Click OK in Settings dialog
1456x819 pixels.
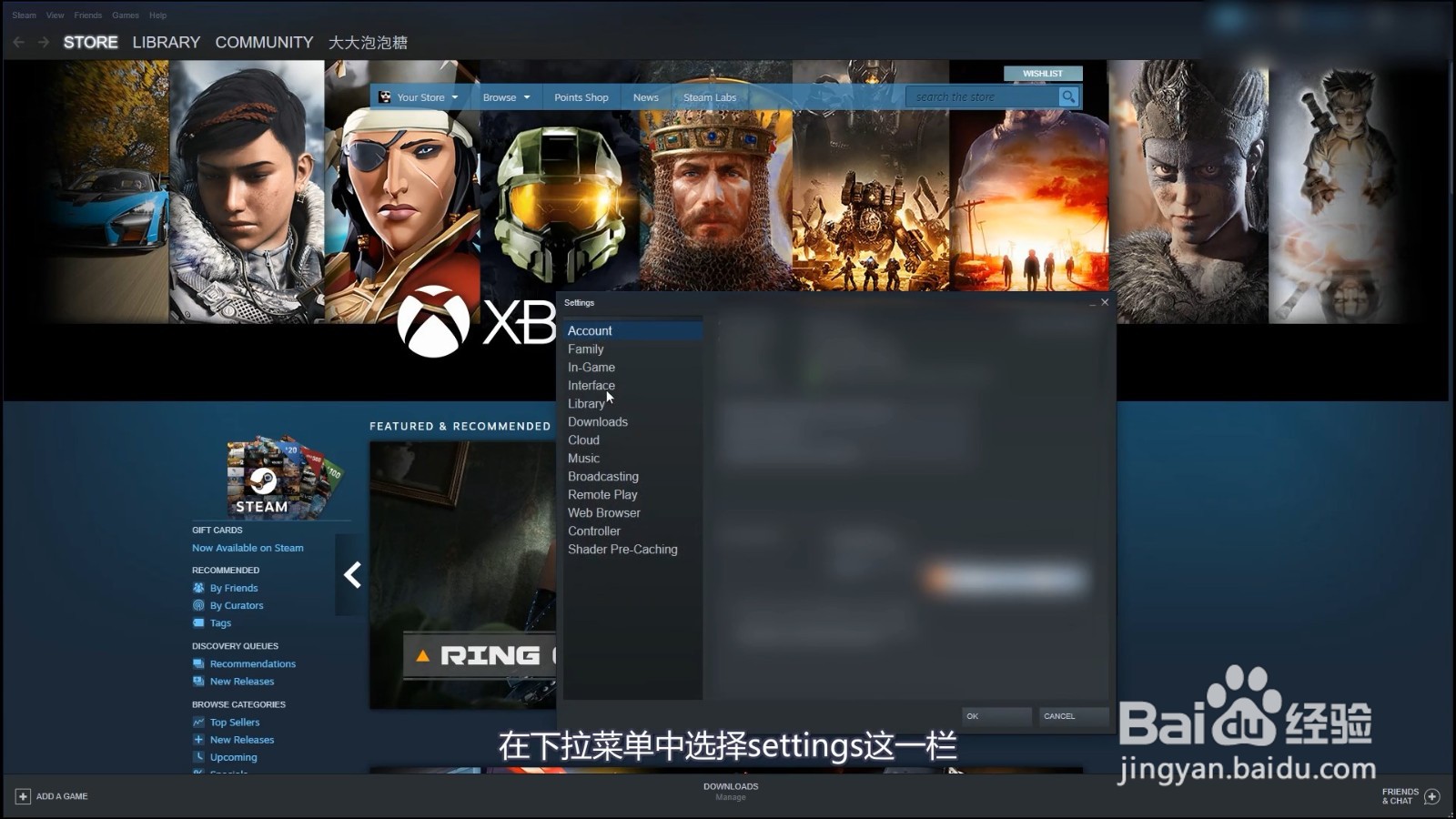pos(996,716)
